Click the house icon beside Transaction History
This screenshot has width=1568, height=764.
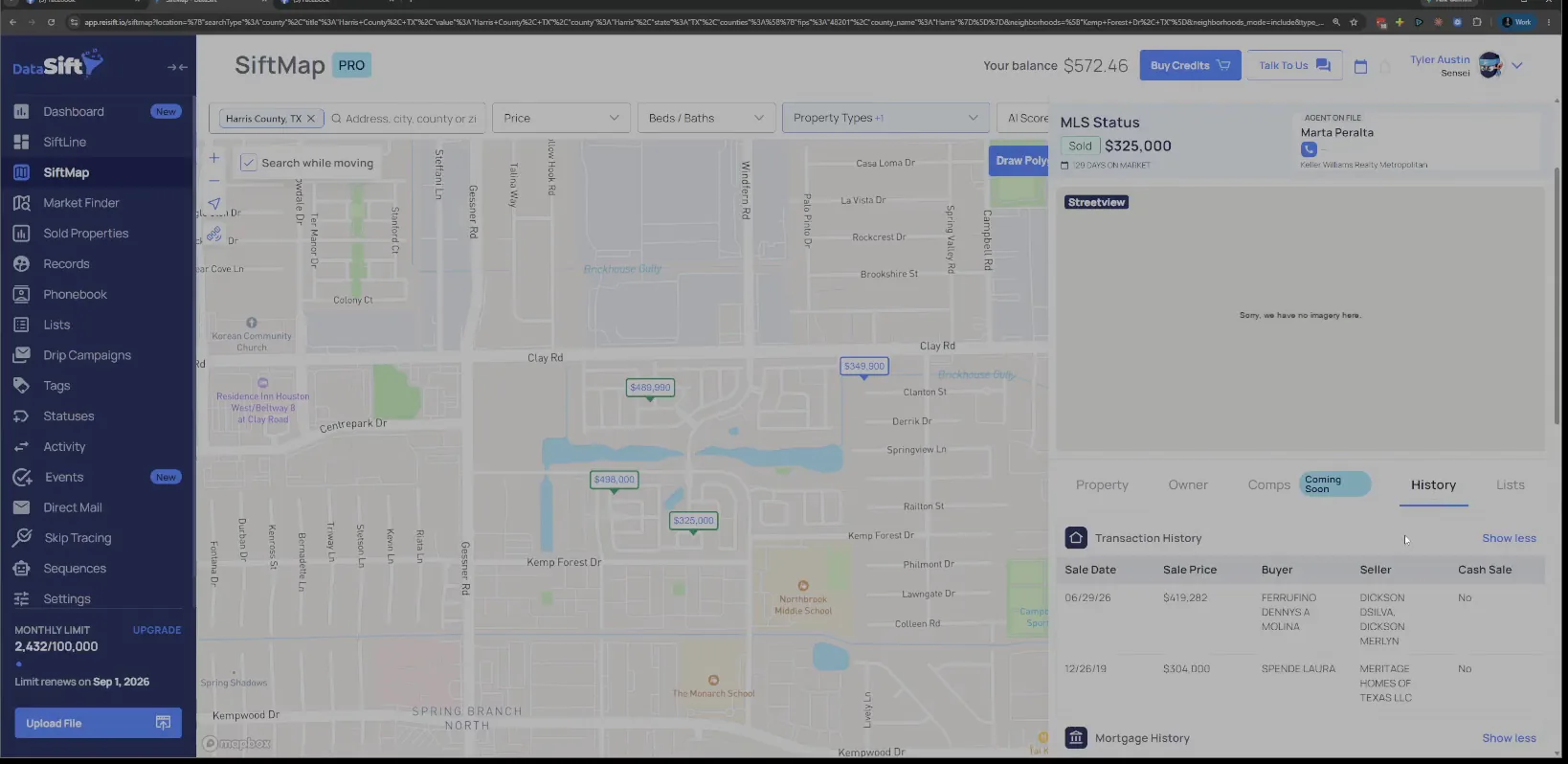(x=1076, y=538)
